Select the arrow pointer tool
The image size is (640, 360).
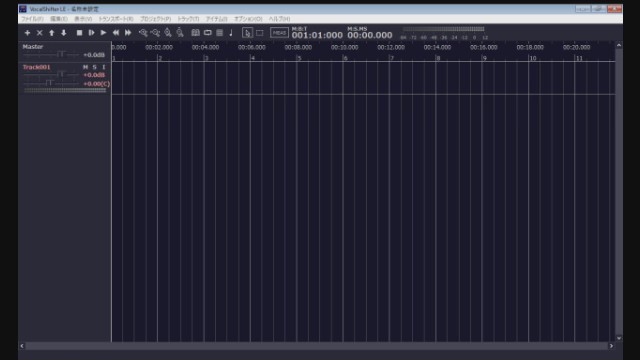[x=247, y=33]
